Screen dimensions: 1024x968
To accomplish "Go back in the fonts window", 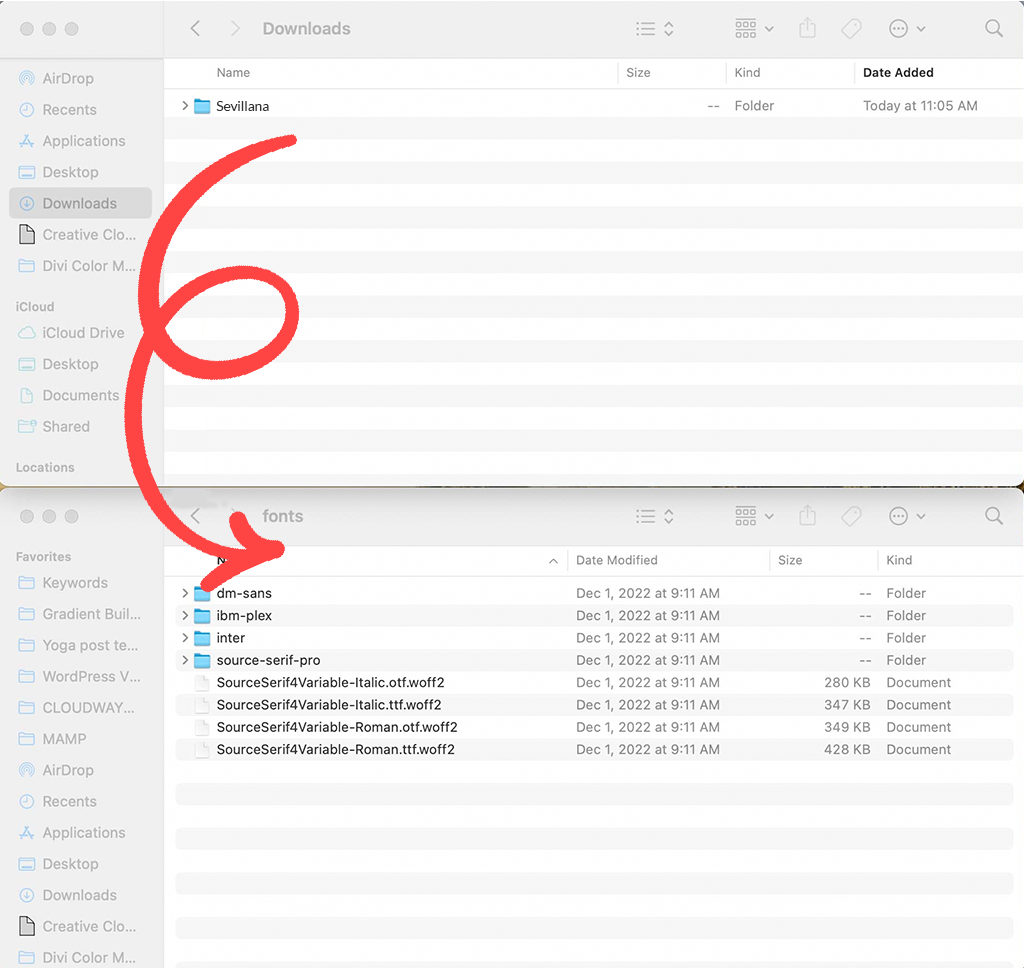I will coord(195,517).
